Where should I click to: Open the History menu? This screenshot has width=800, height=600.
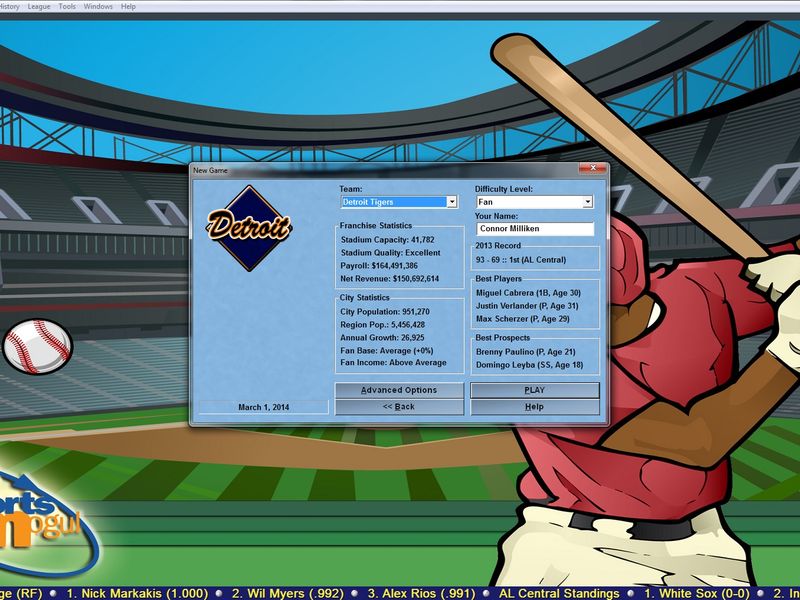pos(9,6)
